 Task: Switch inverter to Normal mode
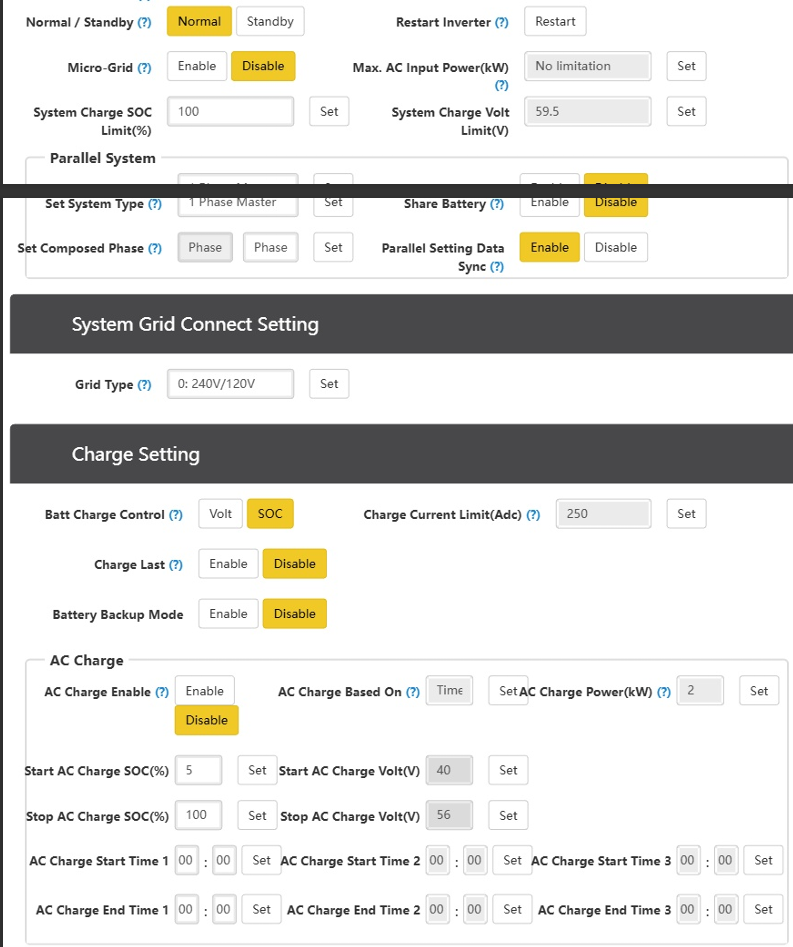[199, 21]
